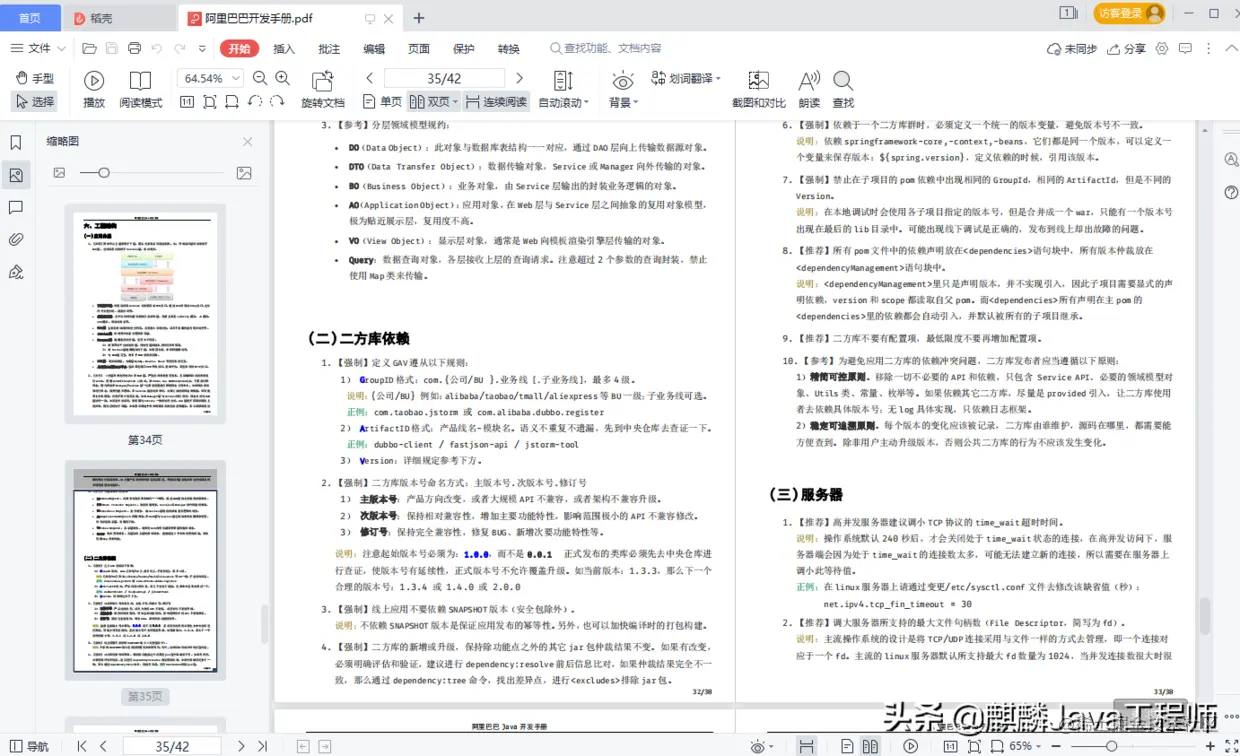Click Rotate Document (旋转文档)
Viewport: 1240px width, 756px height.
tap(323, 89)
